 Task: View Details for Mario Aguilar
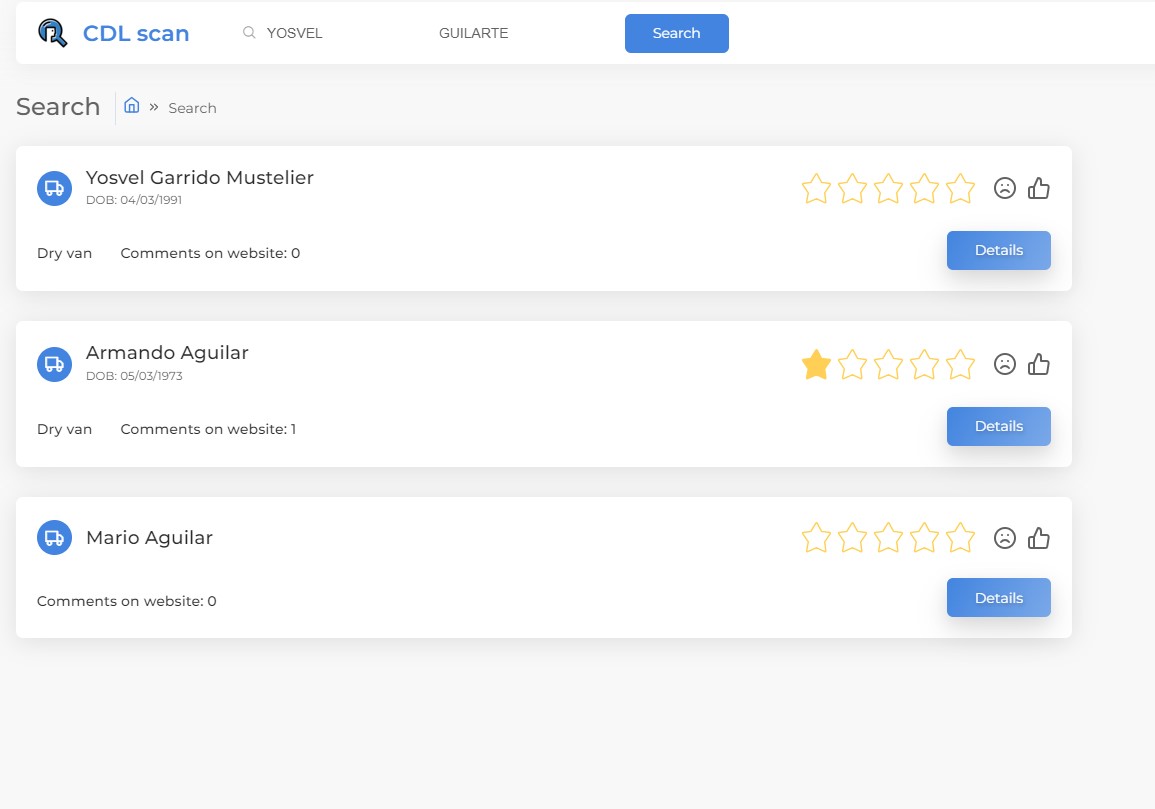tap(998, 598)
